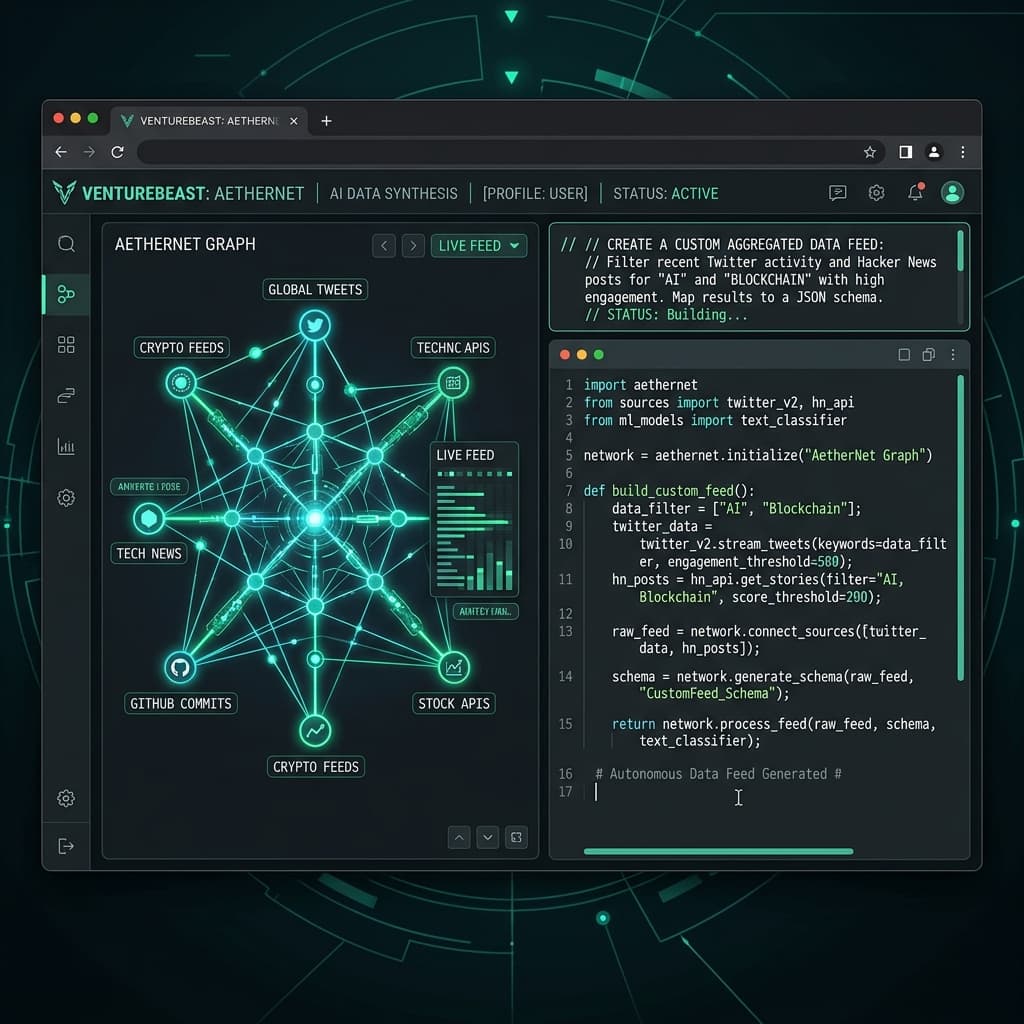Click the ANNERTE I POSE tag
This screenshot has height=1024, width=1024.
pos(149,487)
